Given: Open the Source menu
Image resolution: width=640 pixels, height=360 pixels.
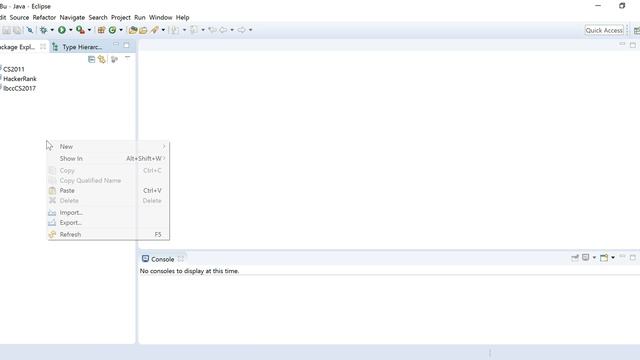Looking at the screenshot, I should (19, 18).
